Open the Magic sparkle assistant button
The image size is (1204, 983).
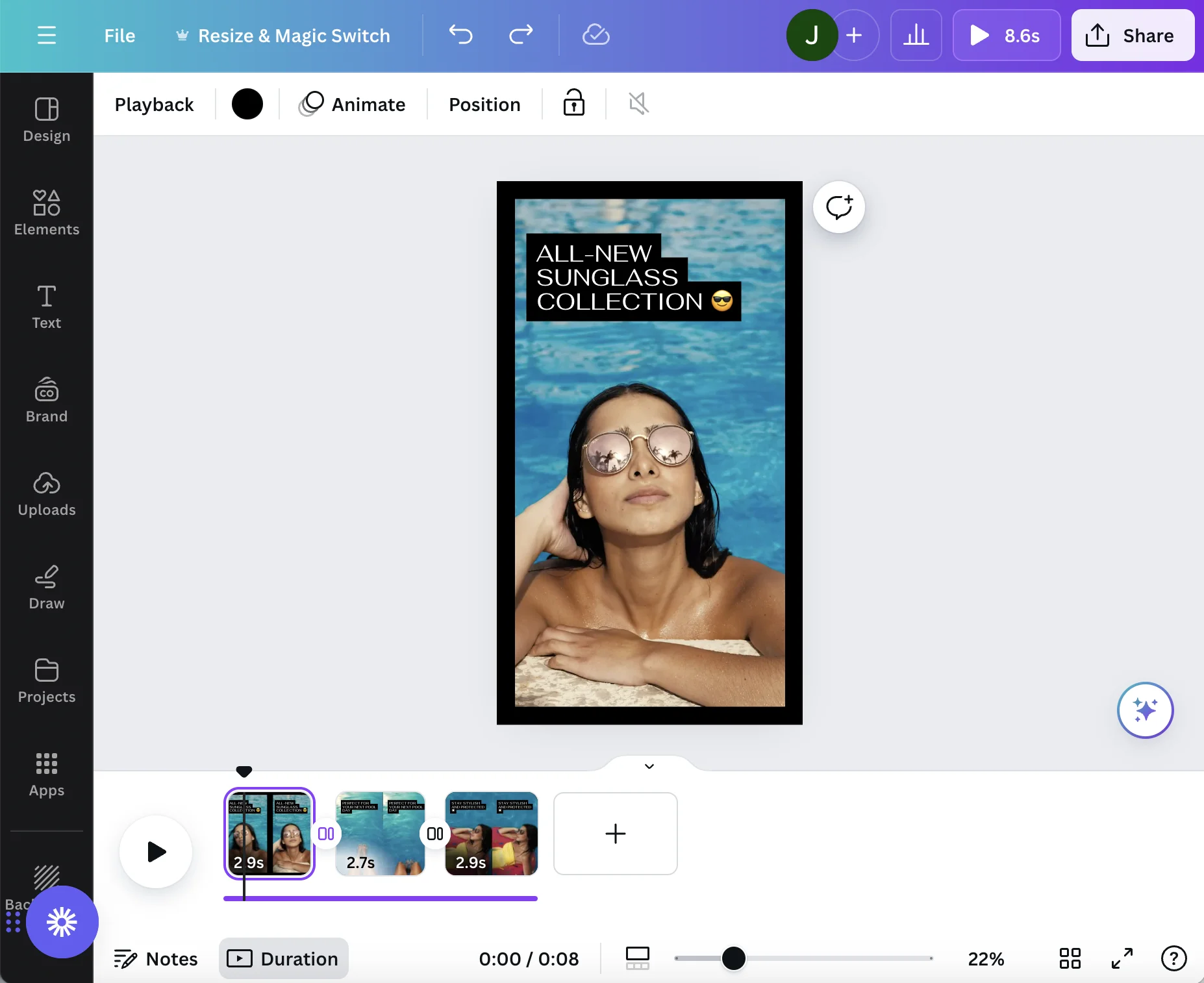pos(1146,710)
